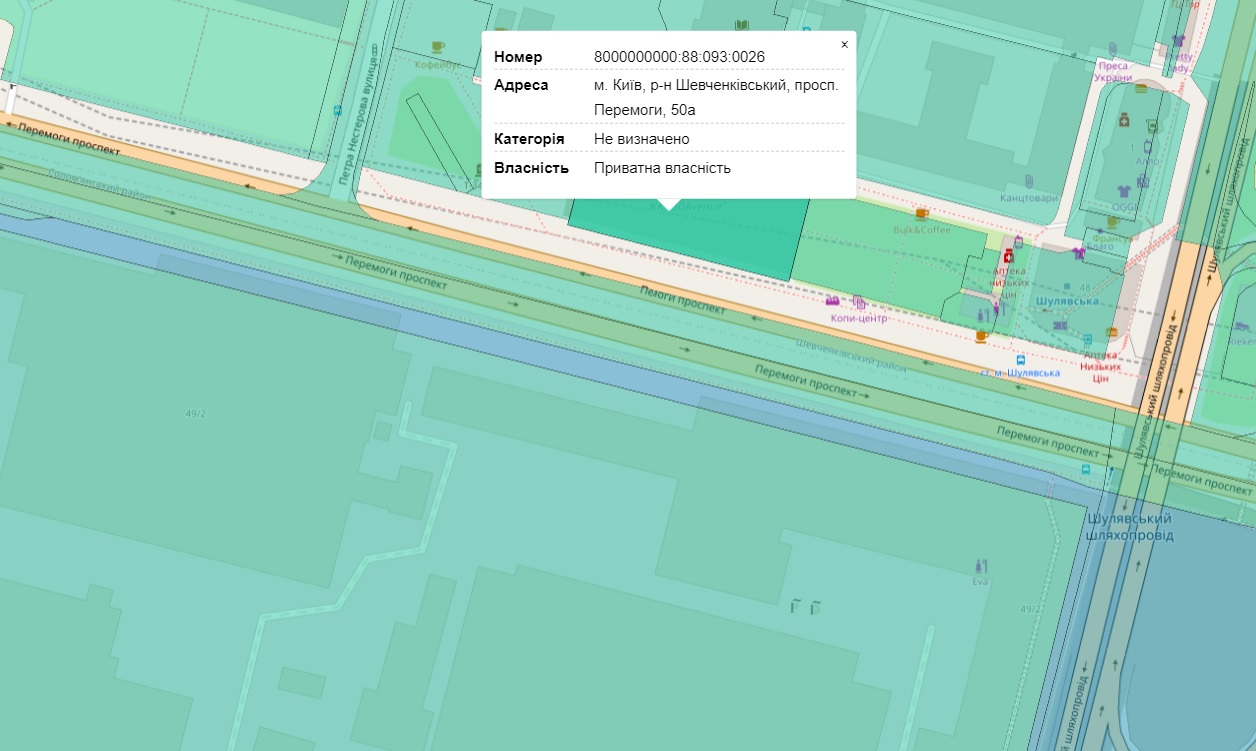
Task: Click the ст. м. Шулявська bus stop icon
Action: pos(1020,360)
